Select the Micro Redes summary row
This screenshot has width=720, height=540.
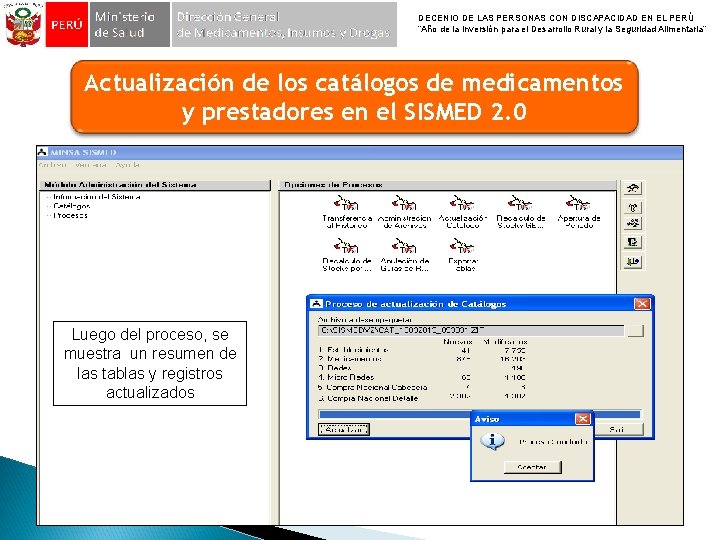tap(422, 377)
